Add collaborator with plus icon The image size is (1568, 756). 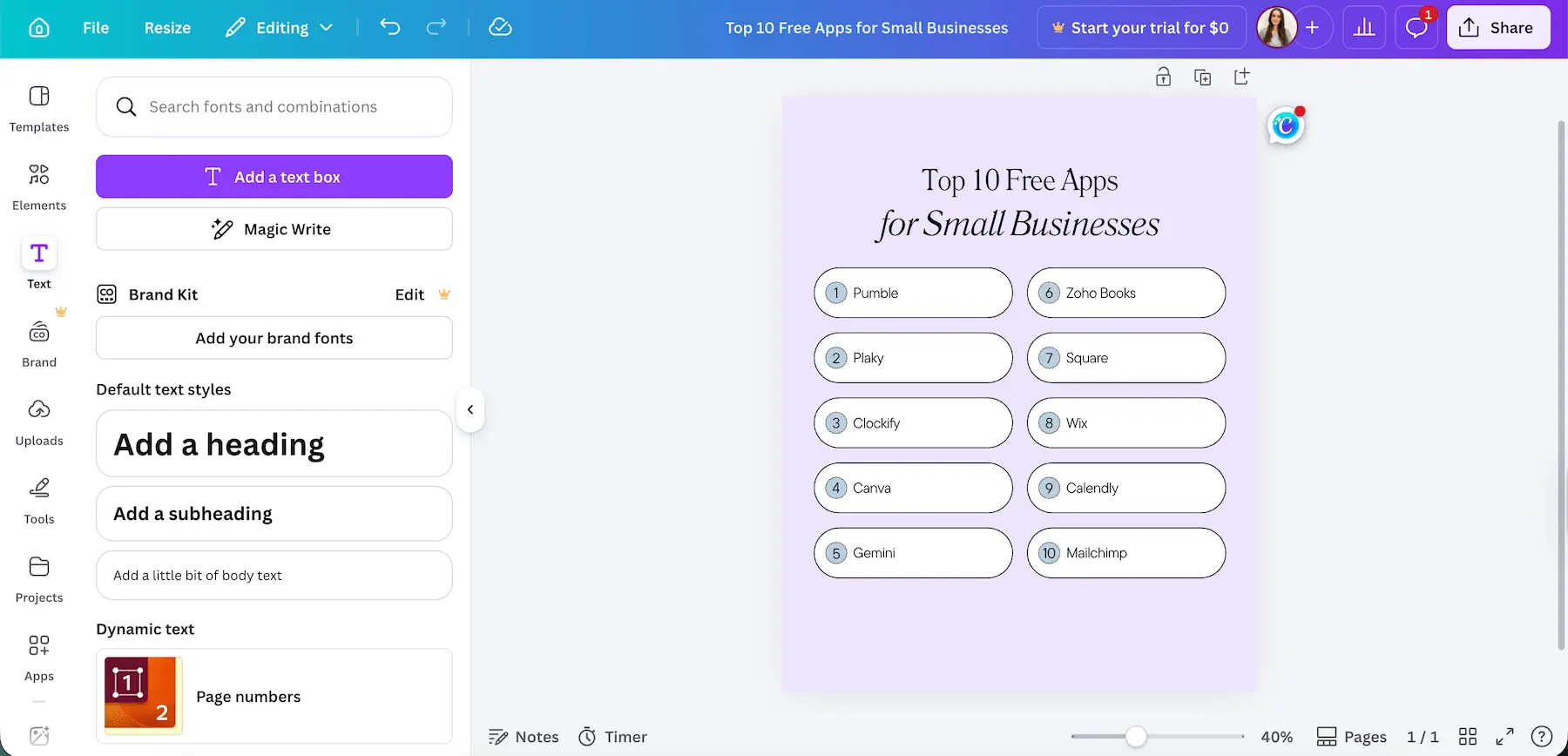(1312, 28)
